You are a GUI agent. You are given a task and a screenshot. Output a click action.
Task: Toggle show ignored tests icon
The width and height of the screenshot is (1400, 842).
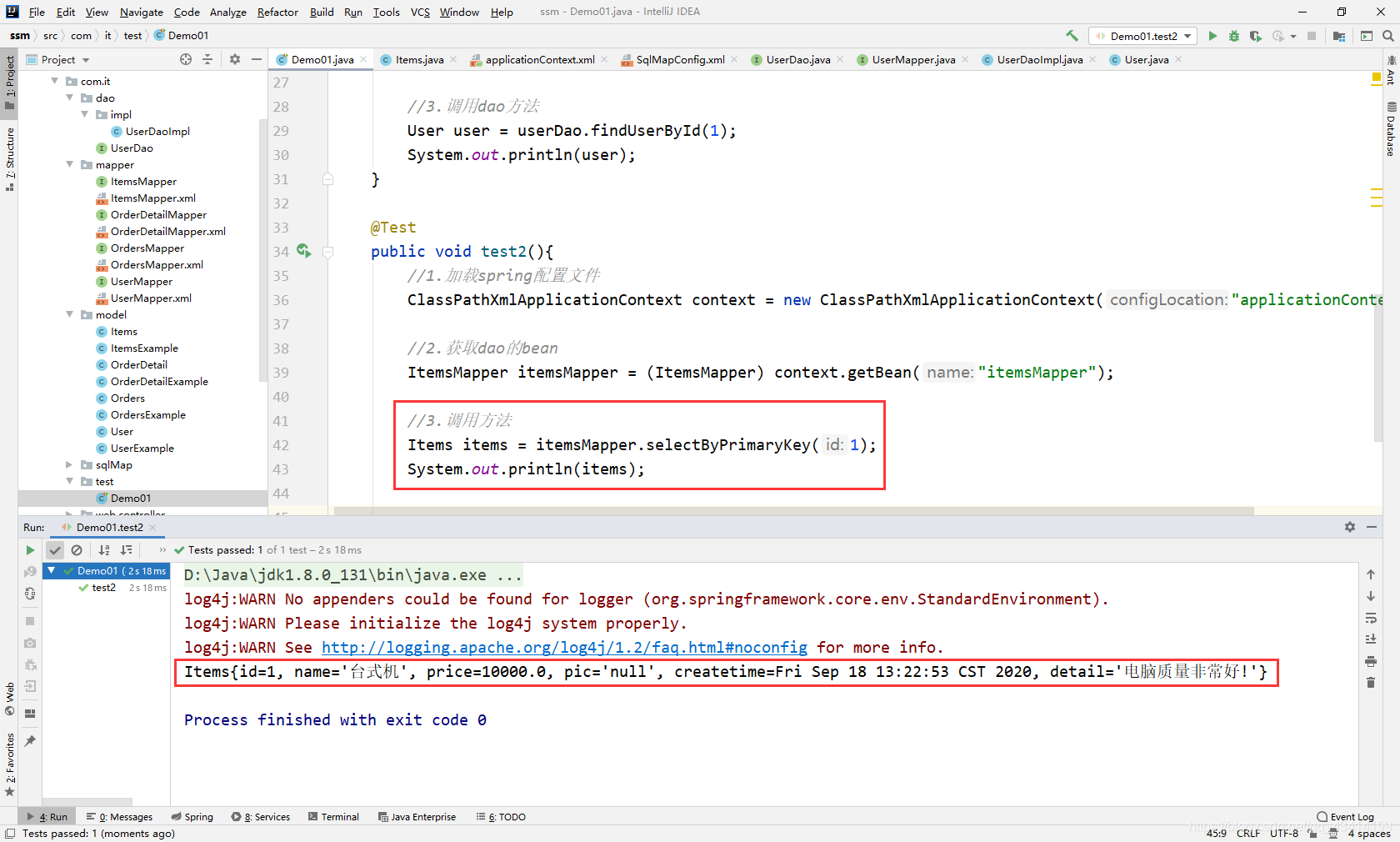pos(77,550)
